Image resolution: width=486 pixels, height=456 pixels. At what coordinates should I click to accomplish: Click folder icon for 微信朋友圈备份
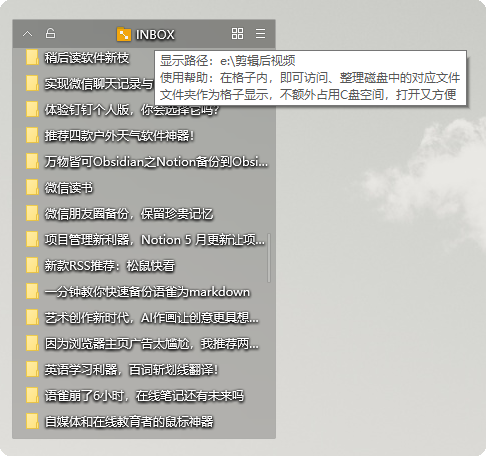pos(32,213)
